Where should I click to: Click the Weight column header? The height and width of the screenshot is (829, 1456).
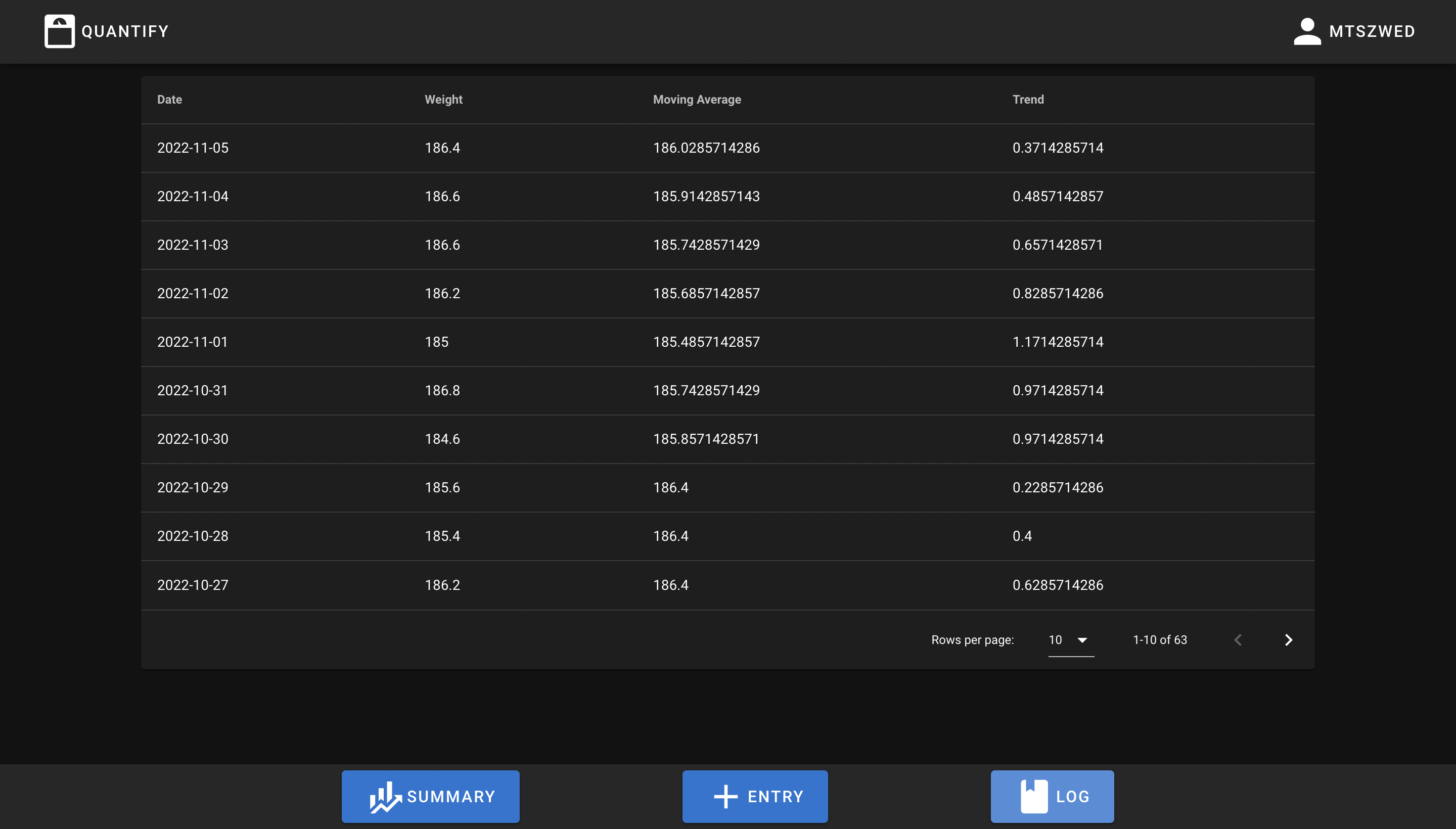[x=443, y=100]
